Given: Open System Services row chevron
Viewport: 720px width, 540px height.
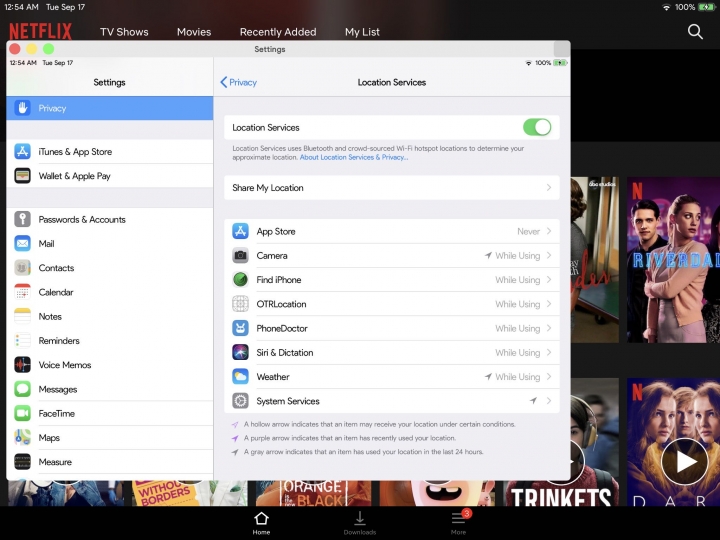Looking at the screenshot, I should (x=549, y=401).
